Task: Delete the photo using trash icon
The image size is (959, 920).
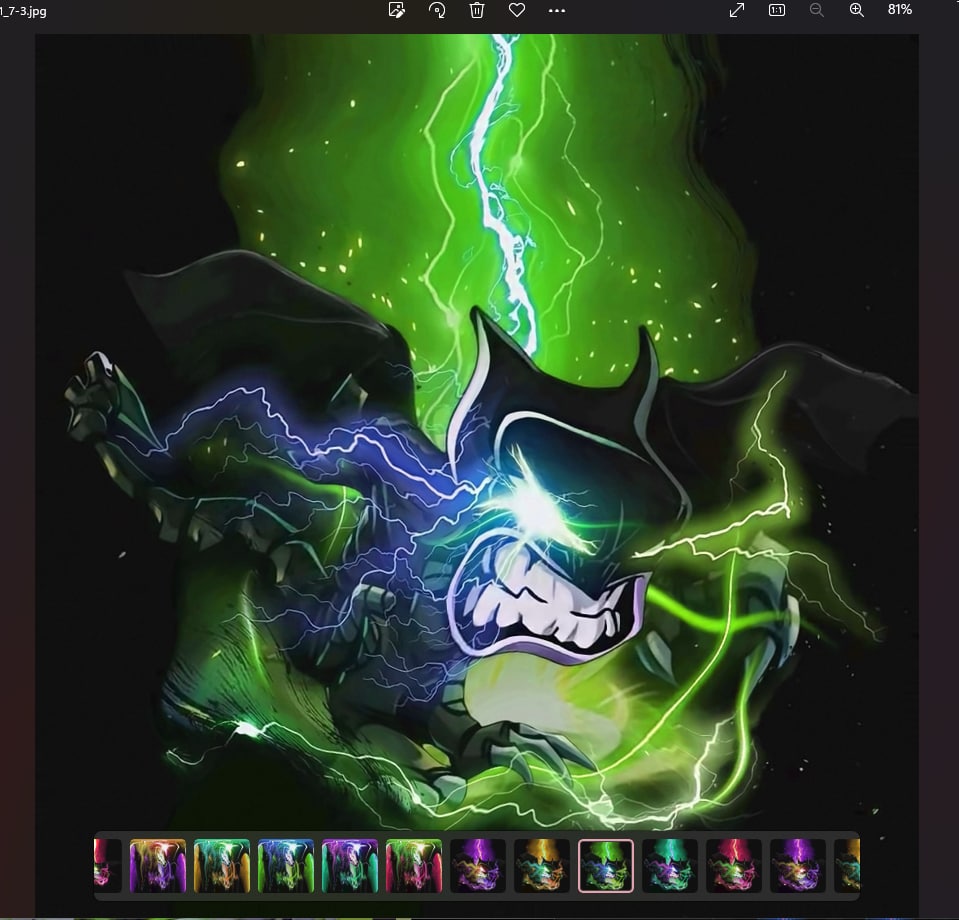Action: click(x=477, y=10)
